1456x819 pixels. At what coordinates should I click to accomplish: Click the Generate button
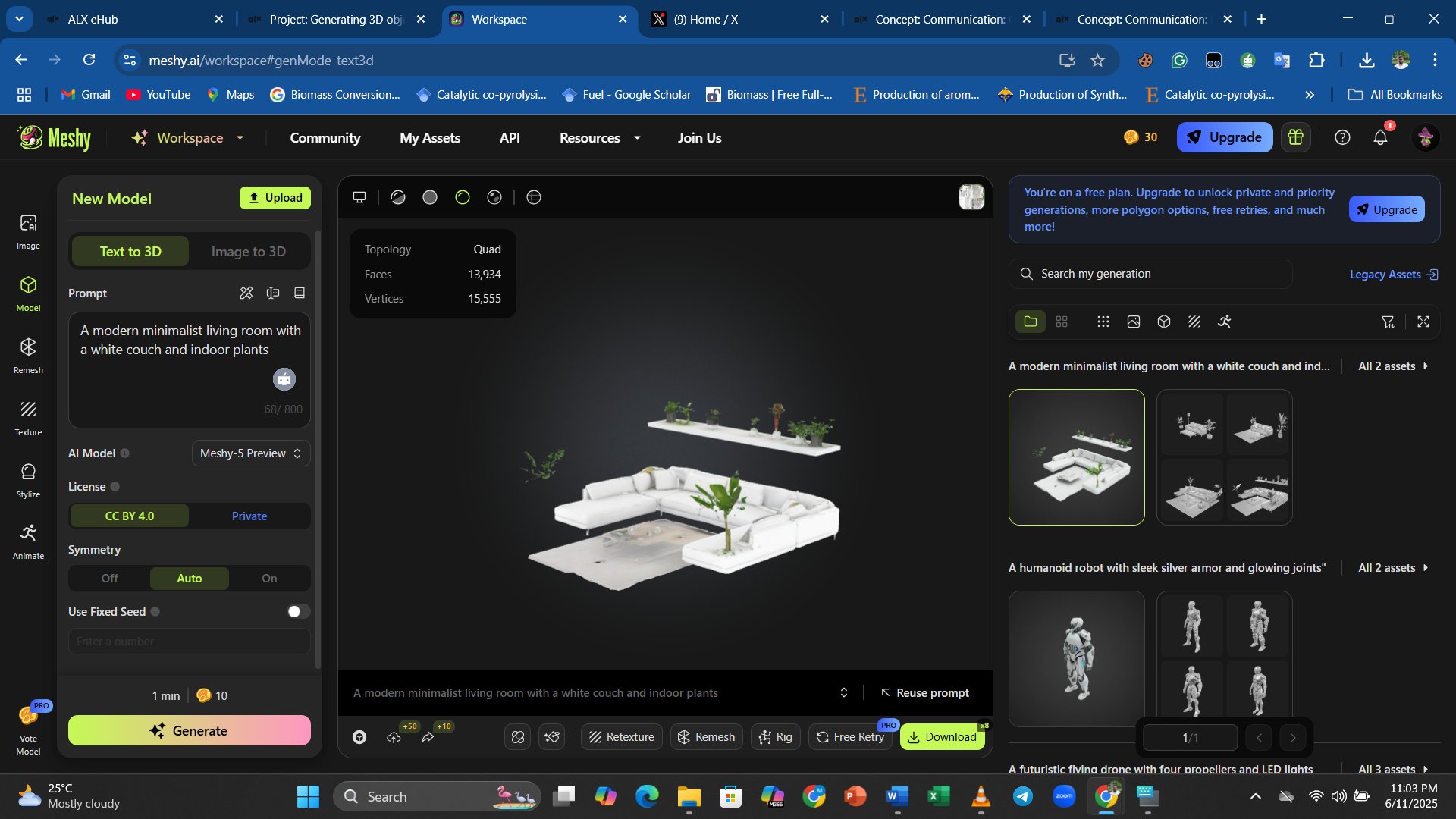pyautogui.click(x=189, y=730)
